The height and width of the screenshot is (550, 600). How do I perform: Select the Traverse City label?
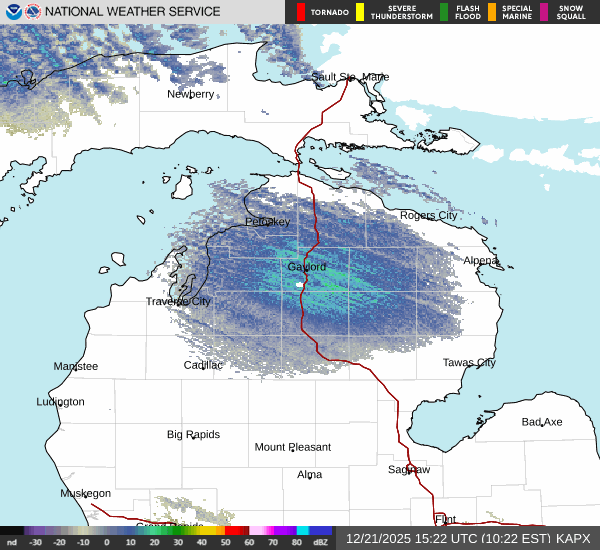point(178,301)
